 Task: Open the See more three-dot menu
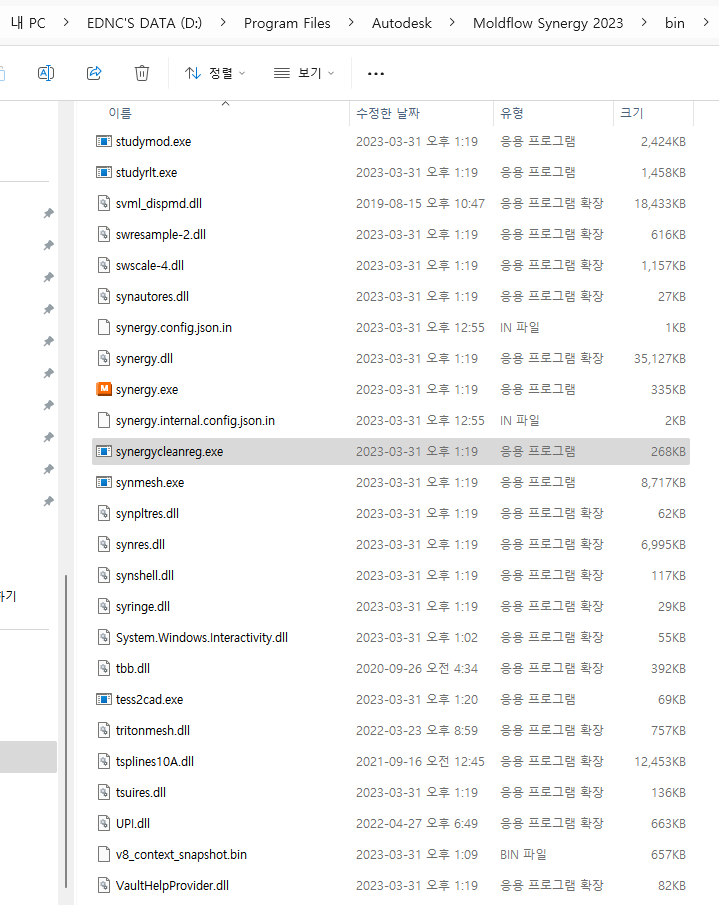375,73
